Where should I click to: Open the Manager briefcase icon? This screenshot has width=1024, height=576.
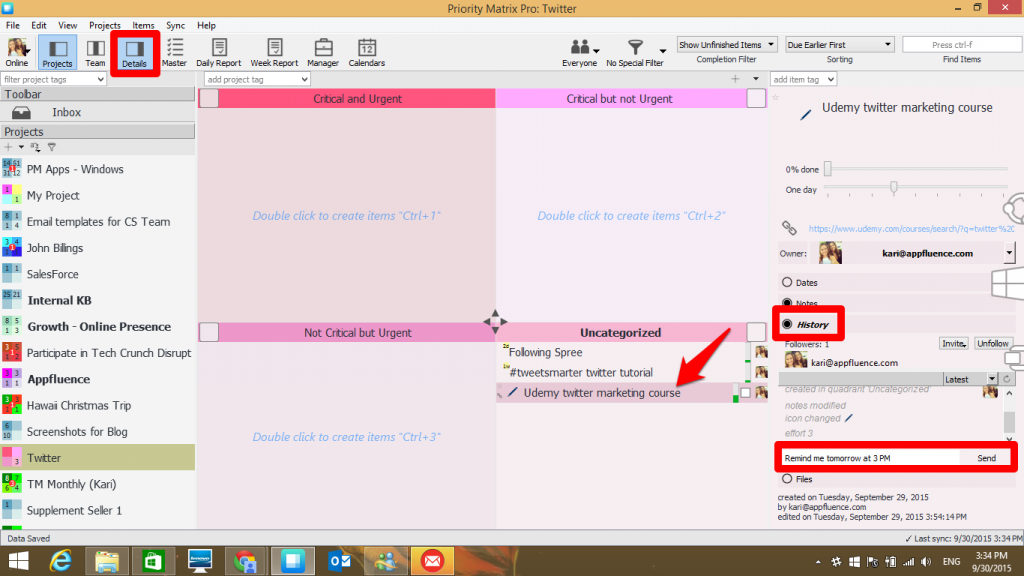click(x=323, y=48)
